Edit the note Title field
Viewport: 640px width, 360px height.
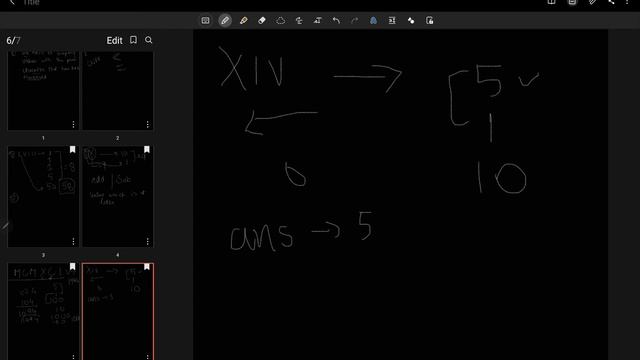[x=31, y=2]
